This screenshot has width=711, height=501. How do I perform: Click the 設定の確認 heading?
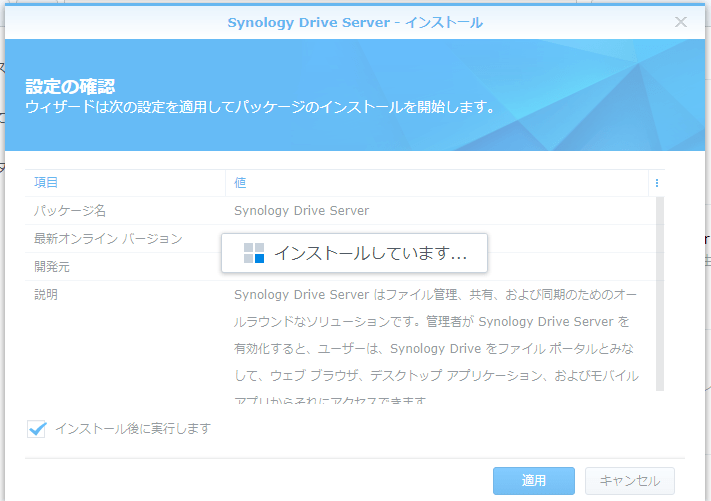pos(70,86)
